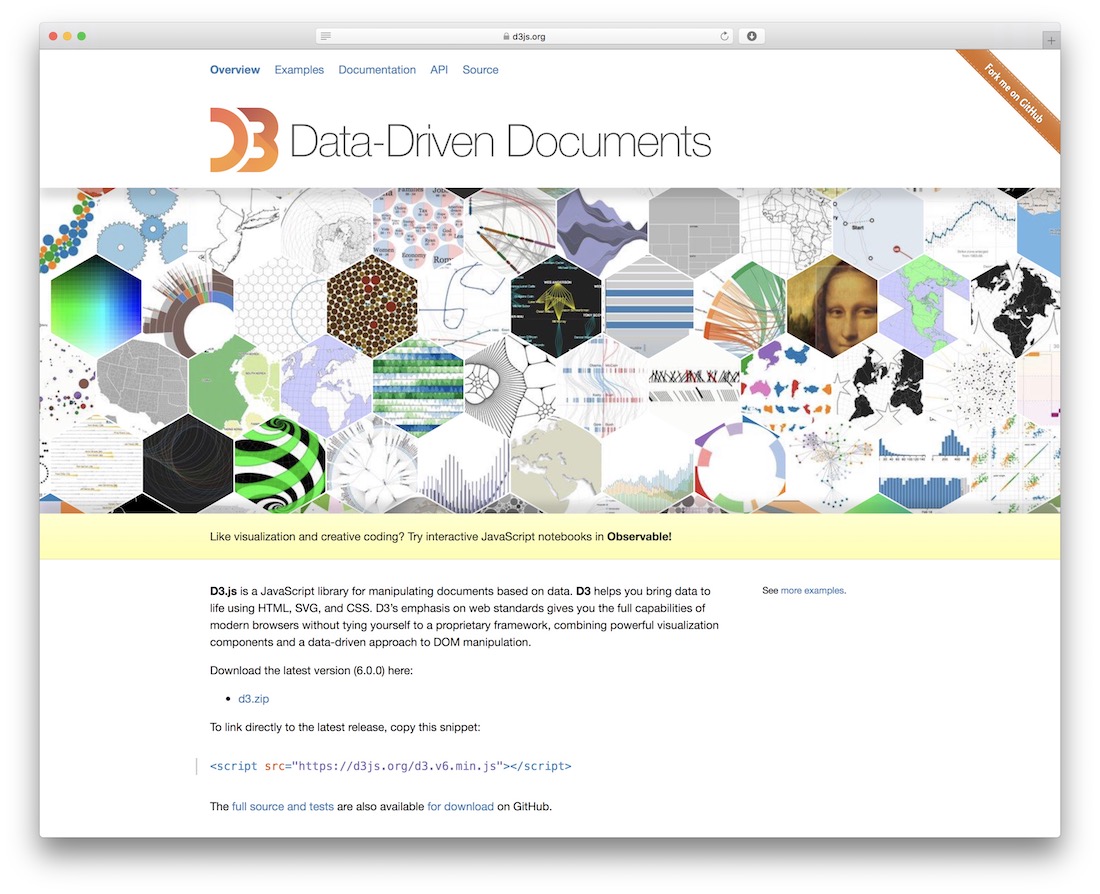The image size is (1100, 894).
Task: Open the full source and tests link
Action: (283, 806)
